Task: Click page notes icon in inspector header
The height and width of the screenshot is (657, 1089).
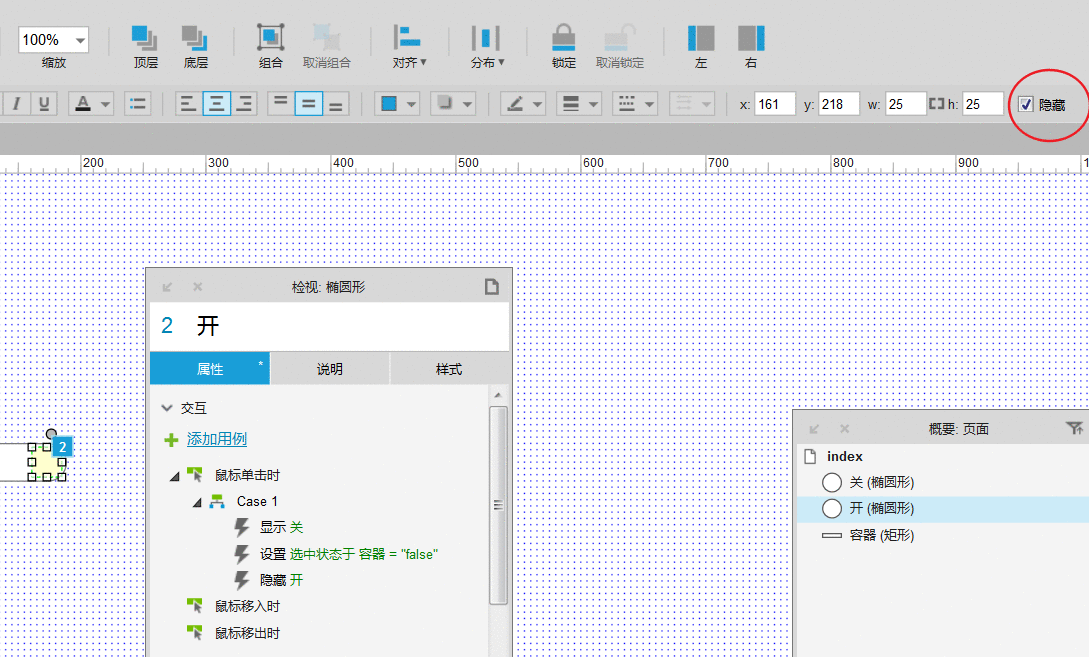Action: pyautogui.click(x=492, y=286)
